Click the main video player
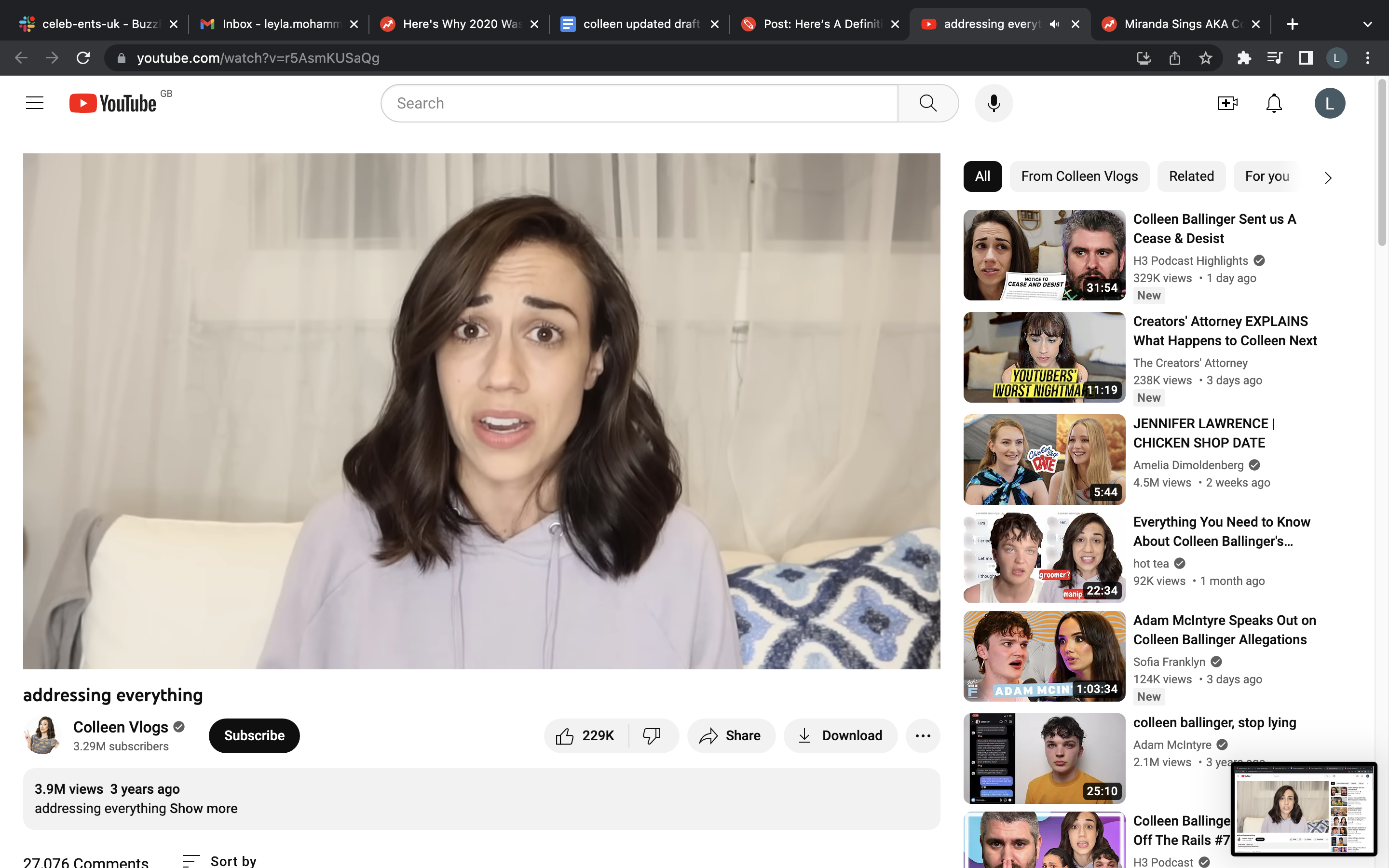Image resolution: width=1389 pixels, height=868 pixels. [x=481, y=411]
